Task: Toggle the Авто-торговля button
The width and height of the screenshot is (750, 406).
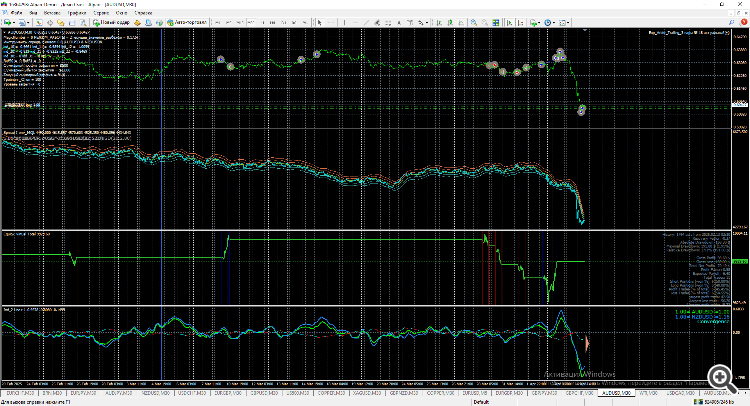Action: click(187, 22)
